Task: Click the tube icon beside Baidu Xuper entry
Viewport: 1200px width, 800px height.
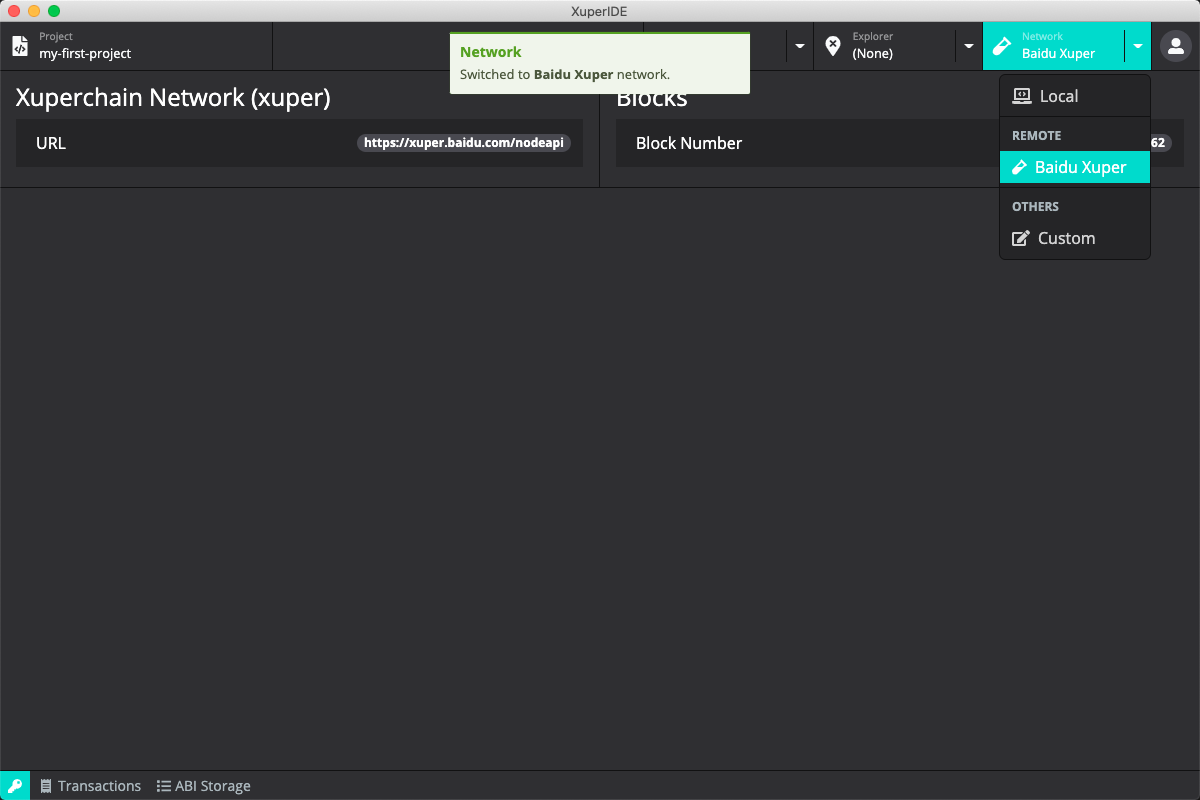Action: tap(1019, 167)
